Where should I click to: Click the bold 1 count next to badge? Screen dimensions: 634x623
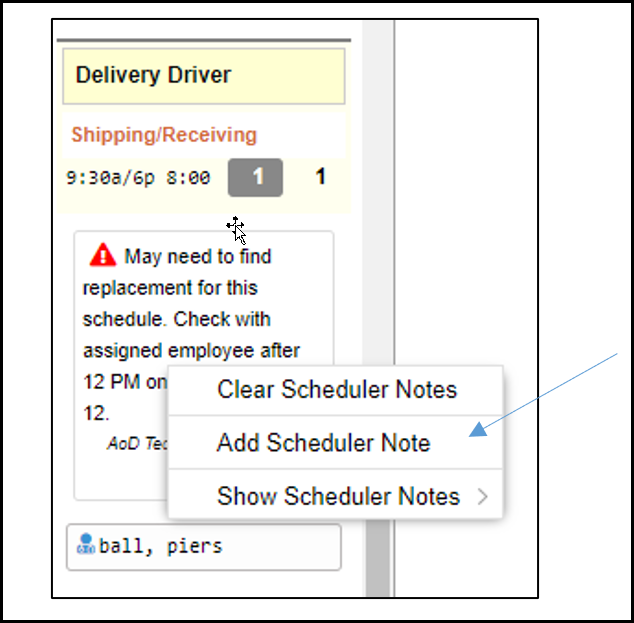pos(320,176)
